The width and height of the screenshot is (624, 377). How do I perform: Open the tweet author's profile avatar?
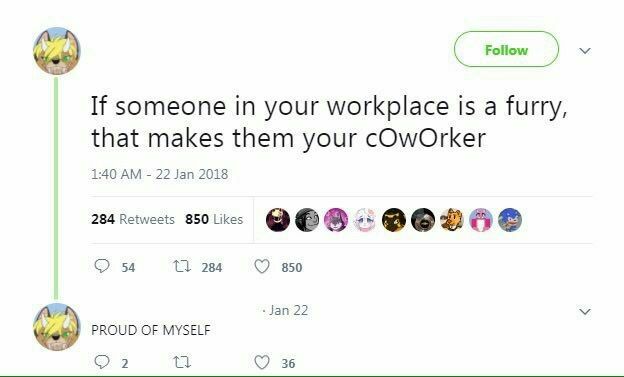click(57, 51)
